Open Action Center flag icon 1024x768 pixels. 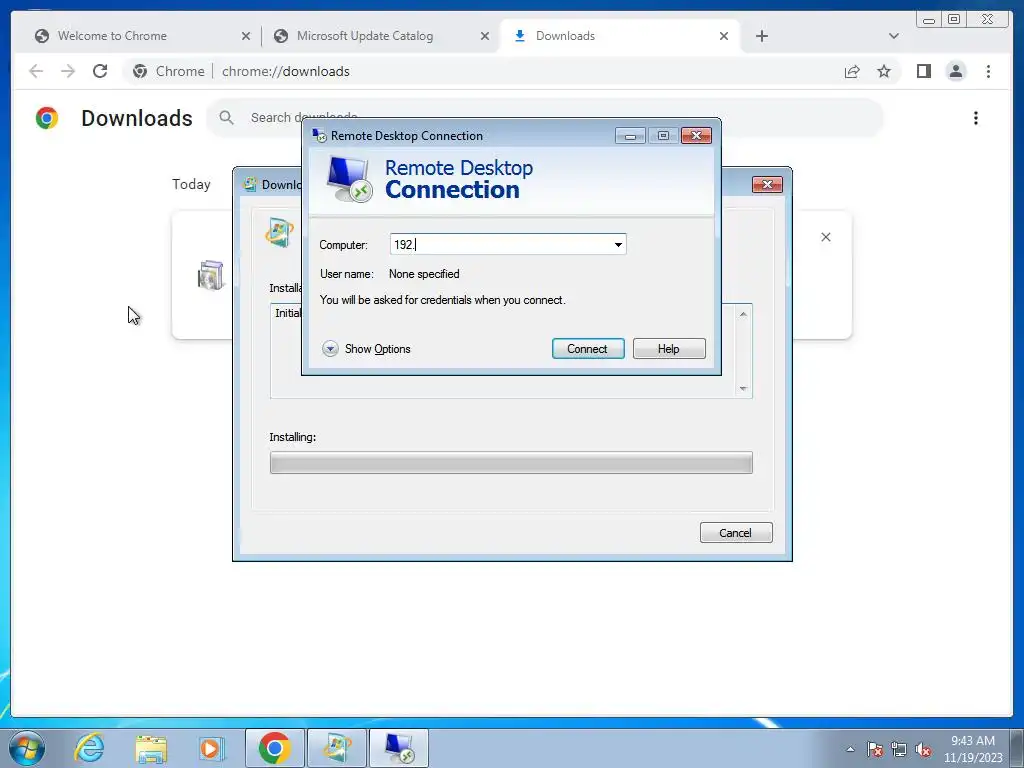point(875,749)
